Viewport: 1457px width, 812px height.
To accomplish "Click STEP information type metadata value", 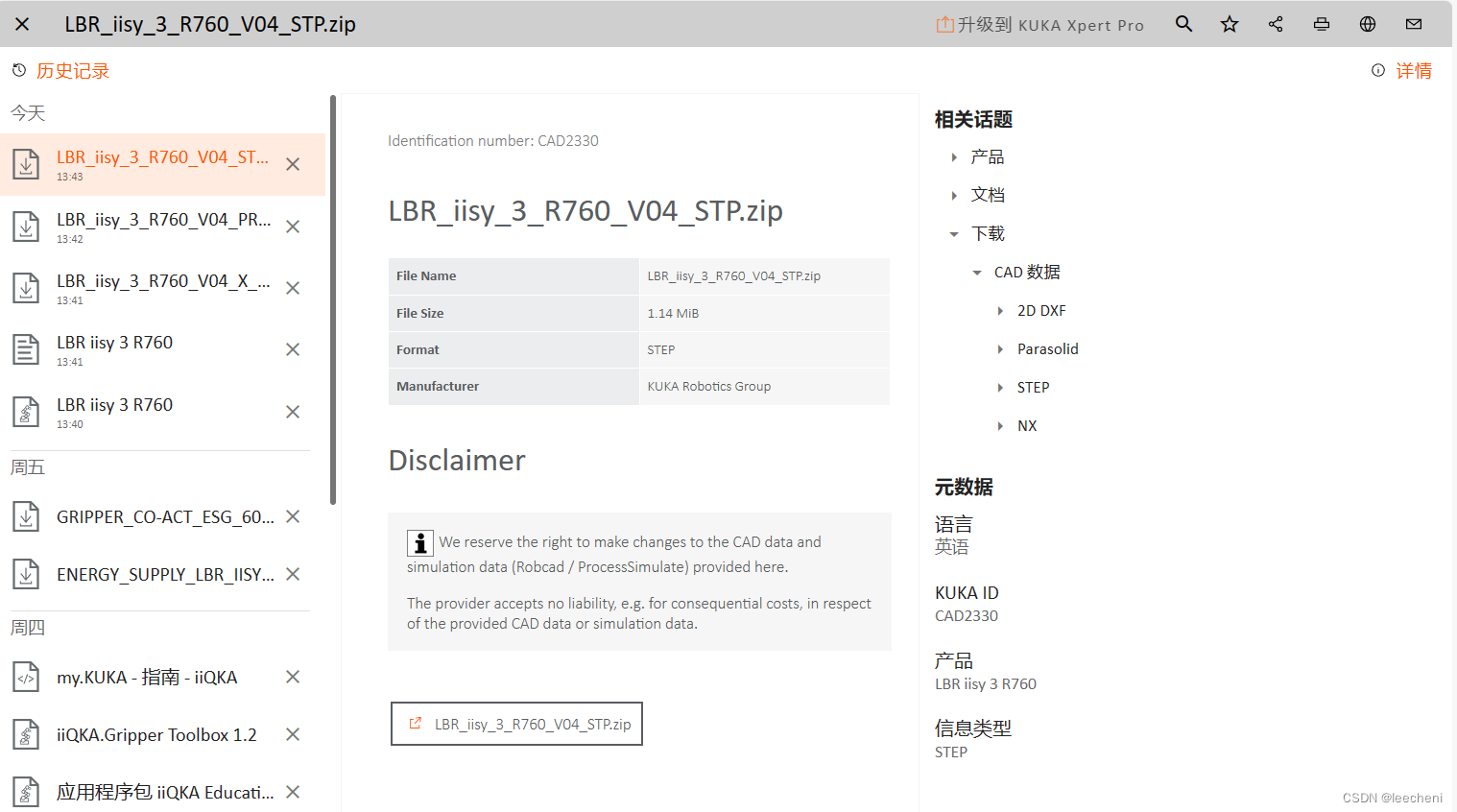I will point(951,752).
